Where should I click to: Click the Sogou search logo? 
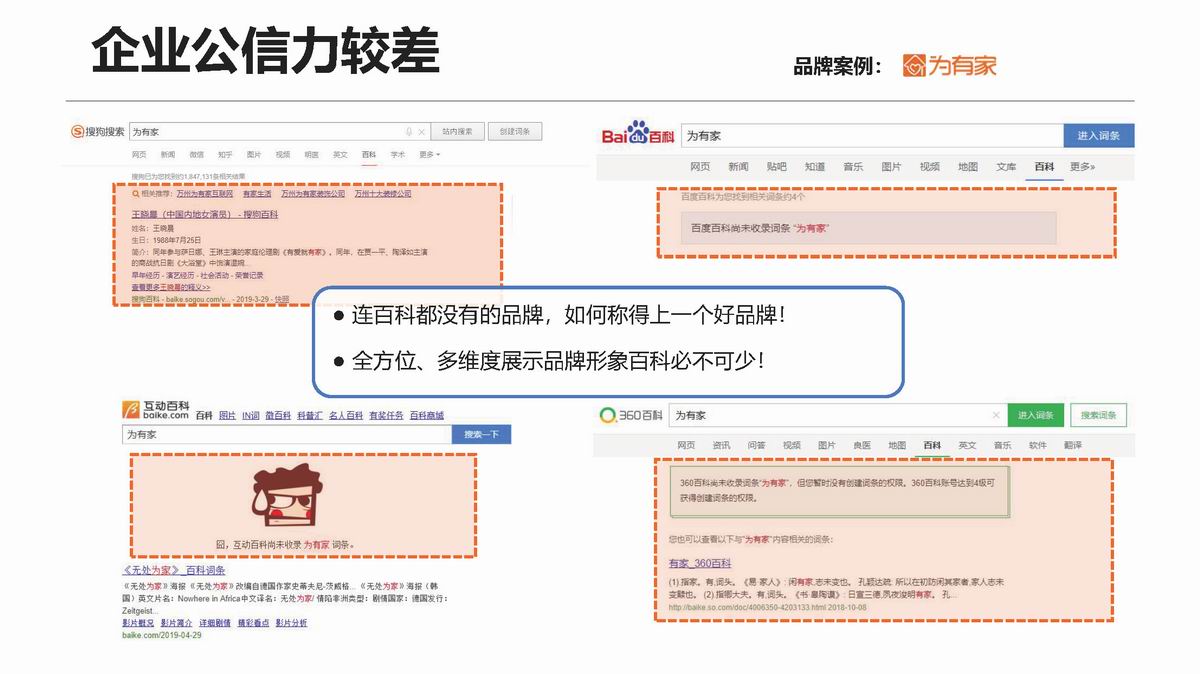[97, 132]
